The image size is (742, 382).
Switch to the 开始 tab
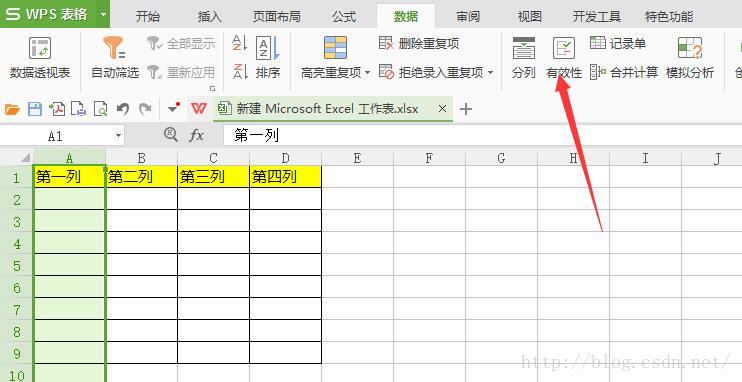(x=147, y=17)
